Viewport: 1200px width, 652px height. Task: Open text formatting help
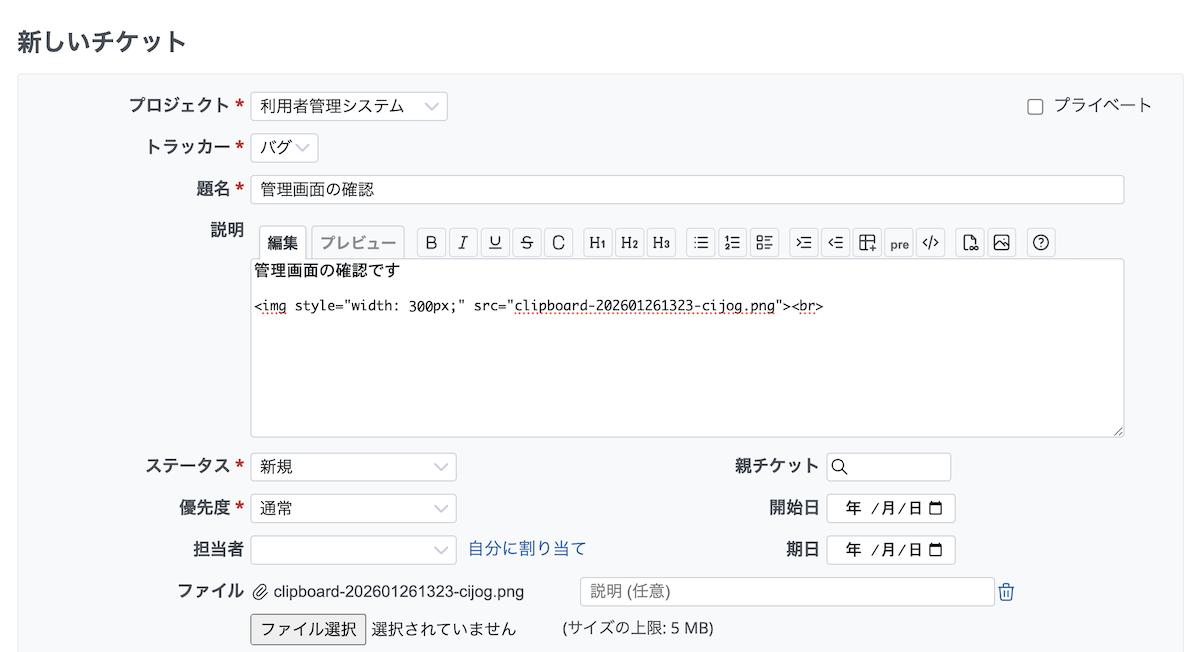(x=1041, y=242)
